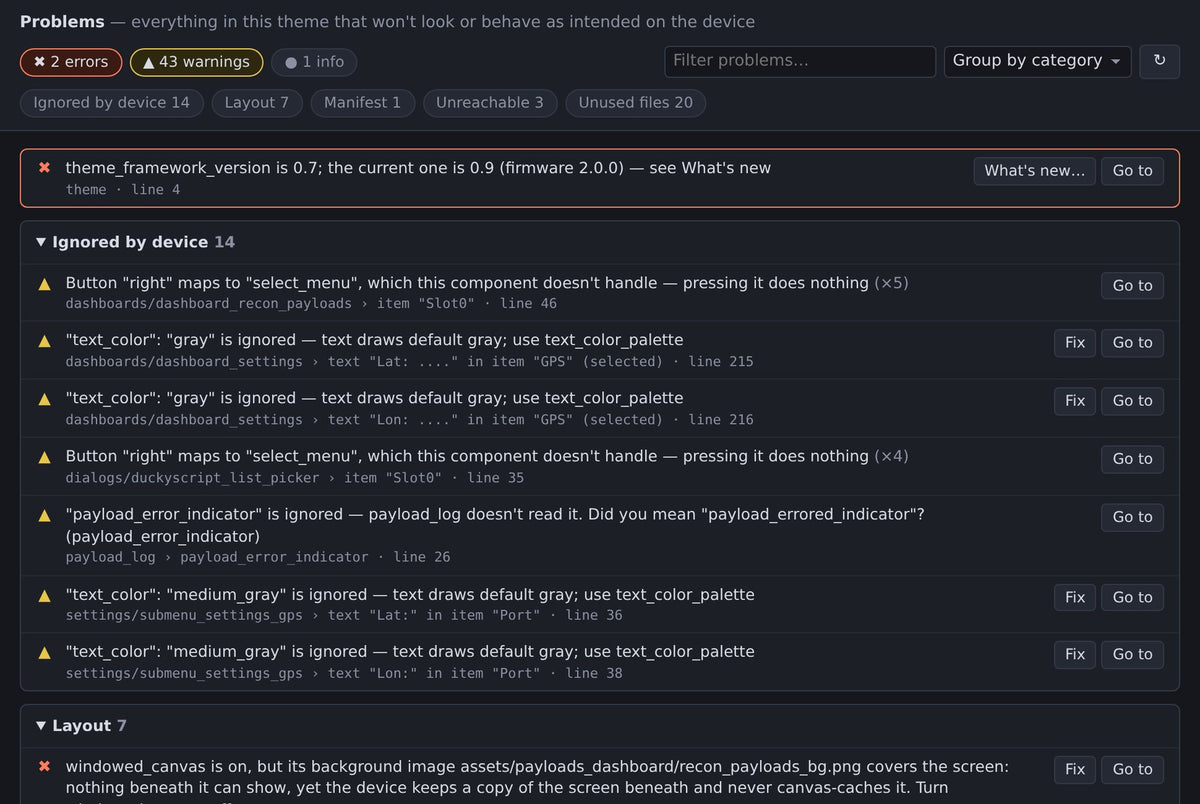The height and width of the screenshot is (804, 1200).
Task: Click Fix for the windowed_canvas error
Action: [x=1075, y=770]
